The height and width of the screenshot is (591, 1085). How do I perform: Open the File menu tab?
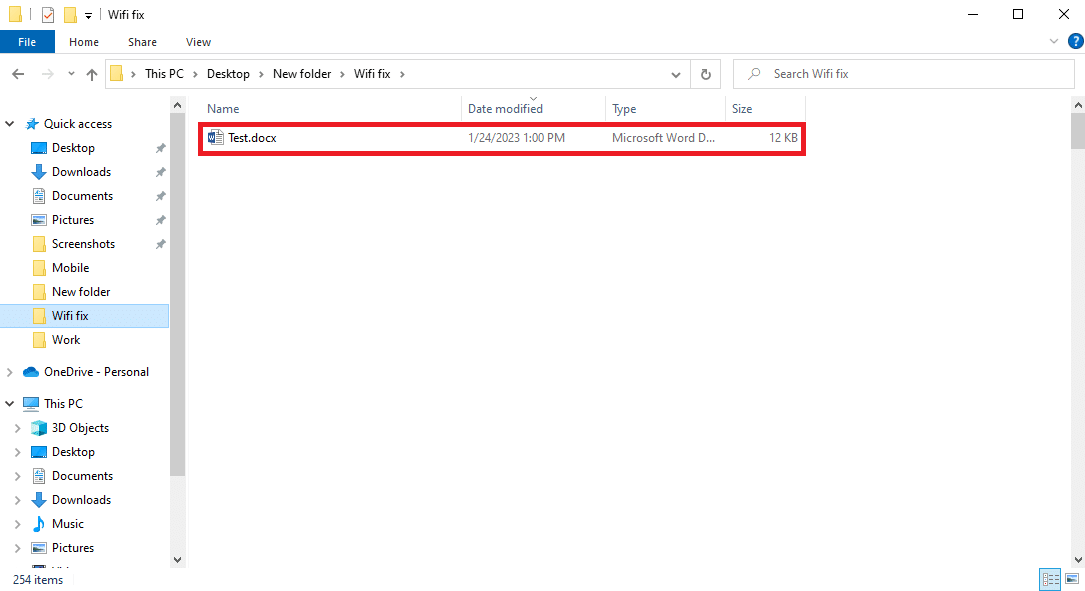pos(27,42)
